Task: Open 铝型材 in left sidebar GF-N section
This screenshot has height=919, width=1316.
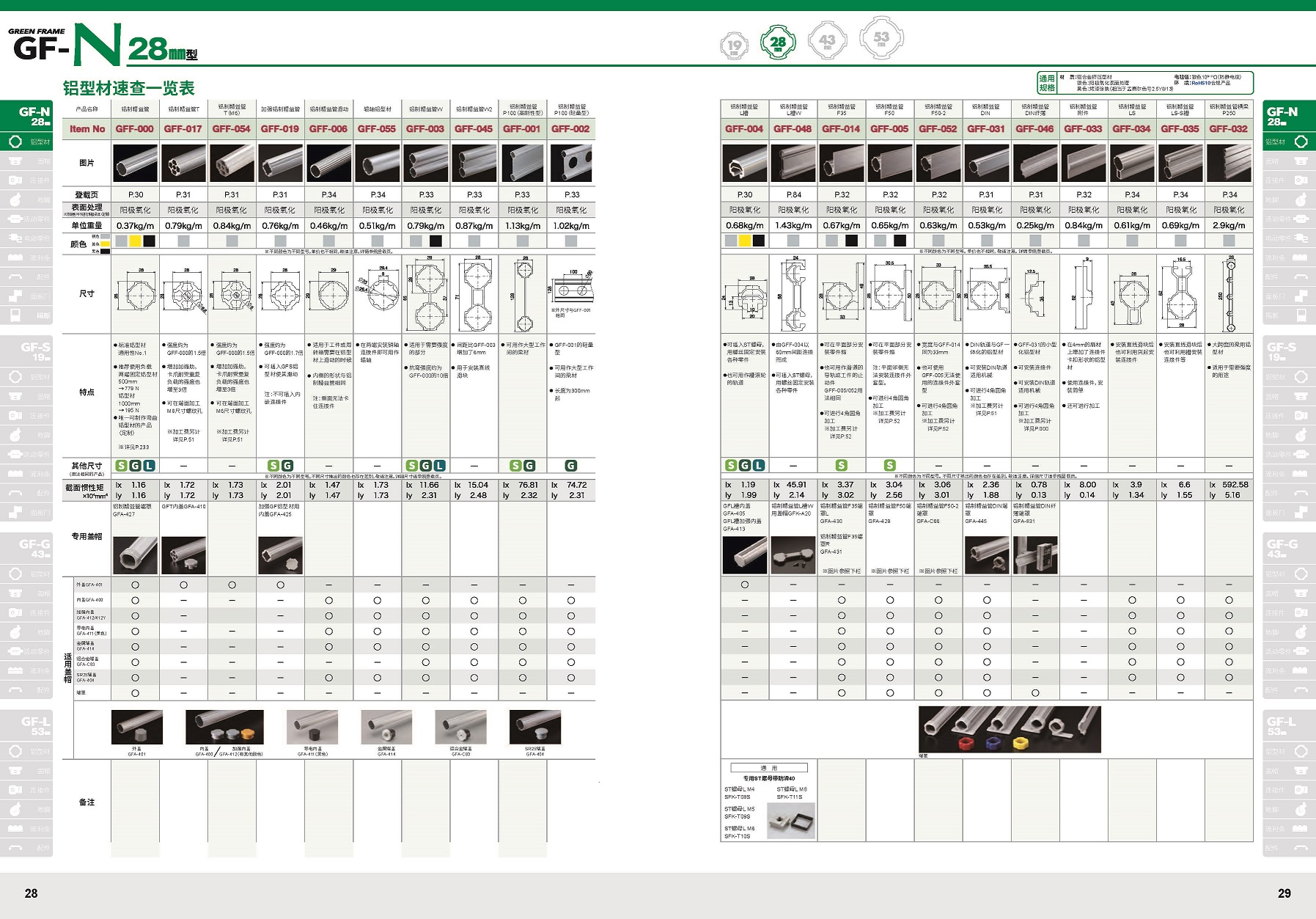Action: click(26, 142)
